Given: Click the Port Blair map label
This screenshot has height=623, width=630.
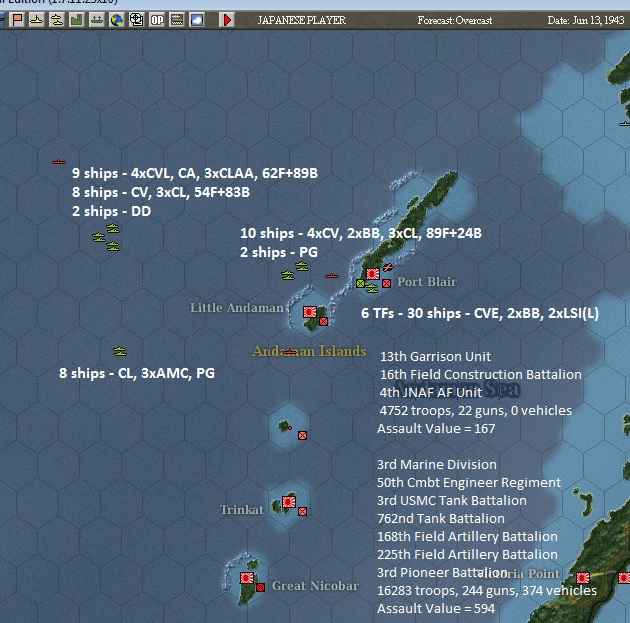Looking at the screenshot, I should tap(427, 282).
